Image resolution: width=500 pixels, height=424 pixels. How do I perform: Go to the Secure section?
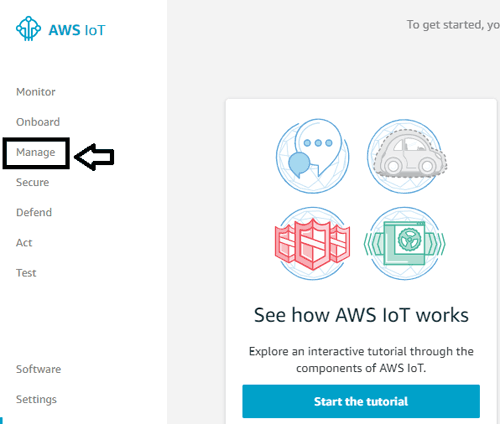[33, 182]
